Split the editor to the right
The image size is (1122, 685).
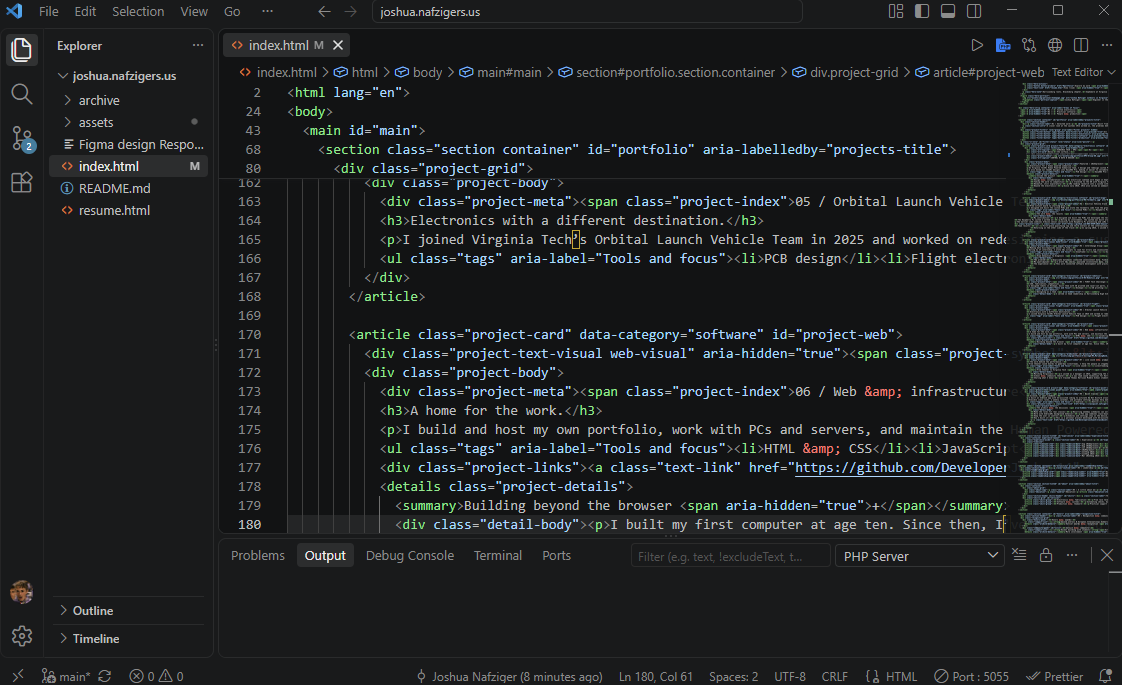pyautogui.click(x=1081, y=45)
